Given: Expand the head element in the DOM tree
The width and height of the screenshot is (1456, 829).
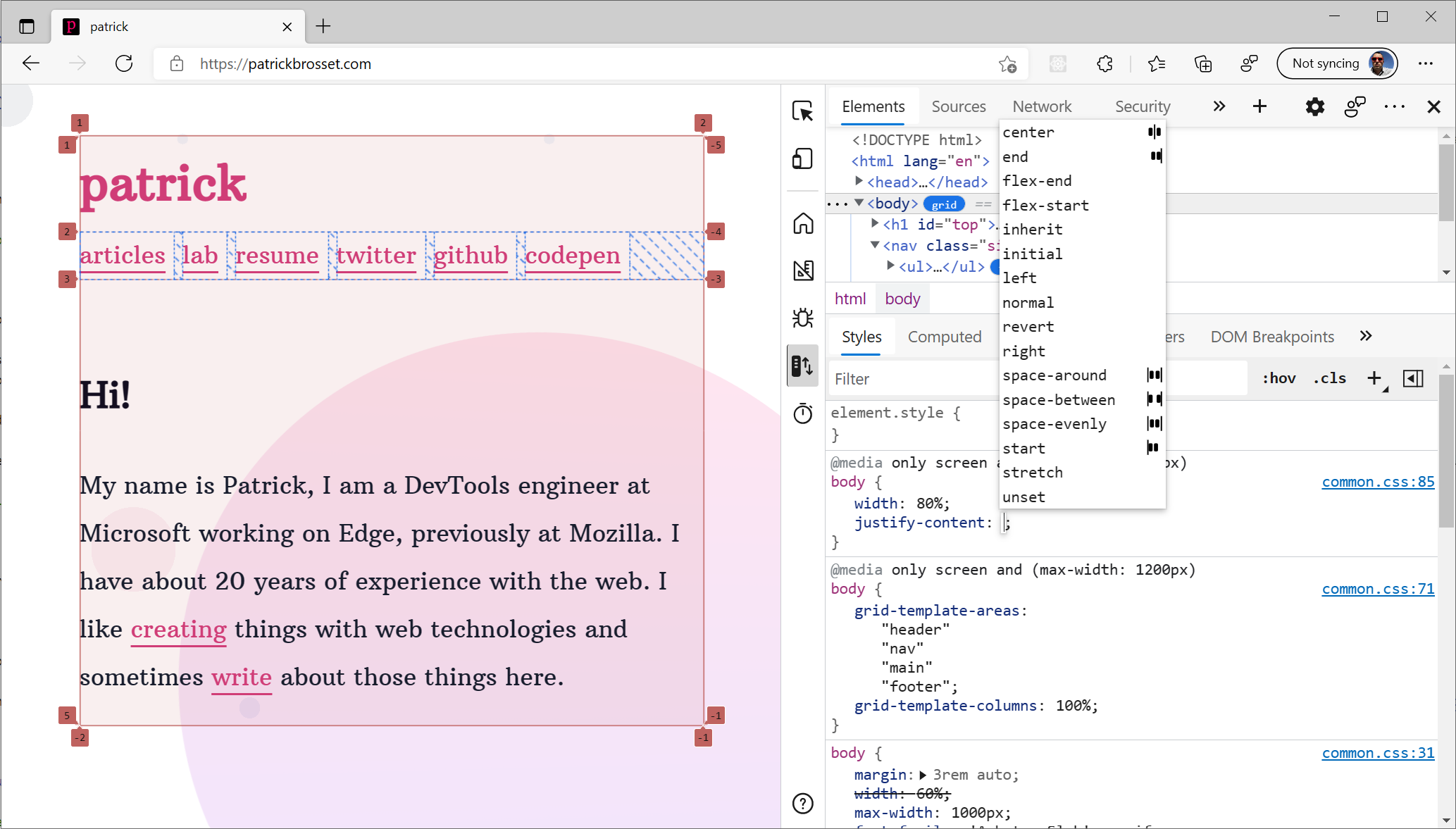Looking at the screenshot, I should coord(859,181).
